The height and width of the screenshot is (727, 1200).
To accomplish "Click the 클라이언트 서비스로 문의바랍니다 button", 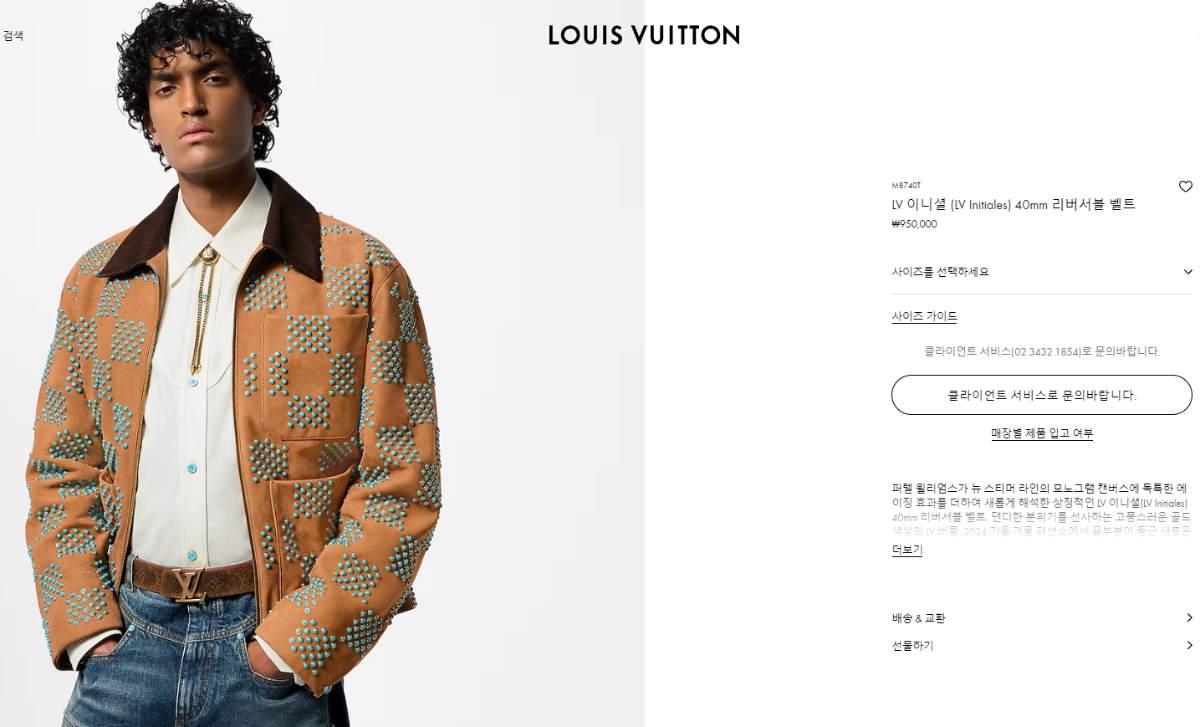I will (x=1041, y=395).
